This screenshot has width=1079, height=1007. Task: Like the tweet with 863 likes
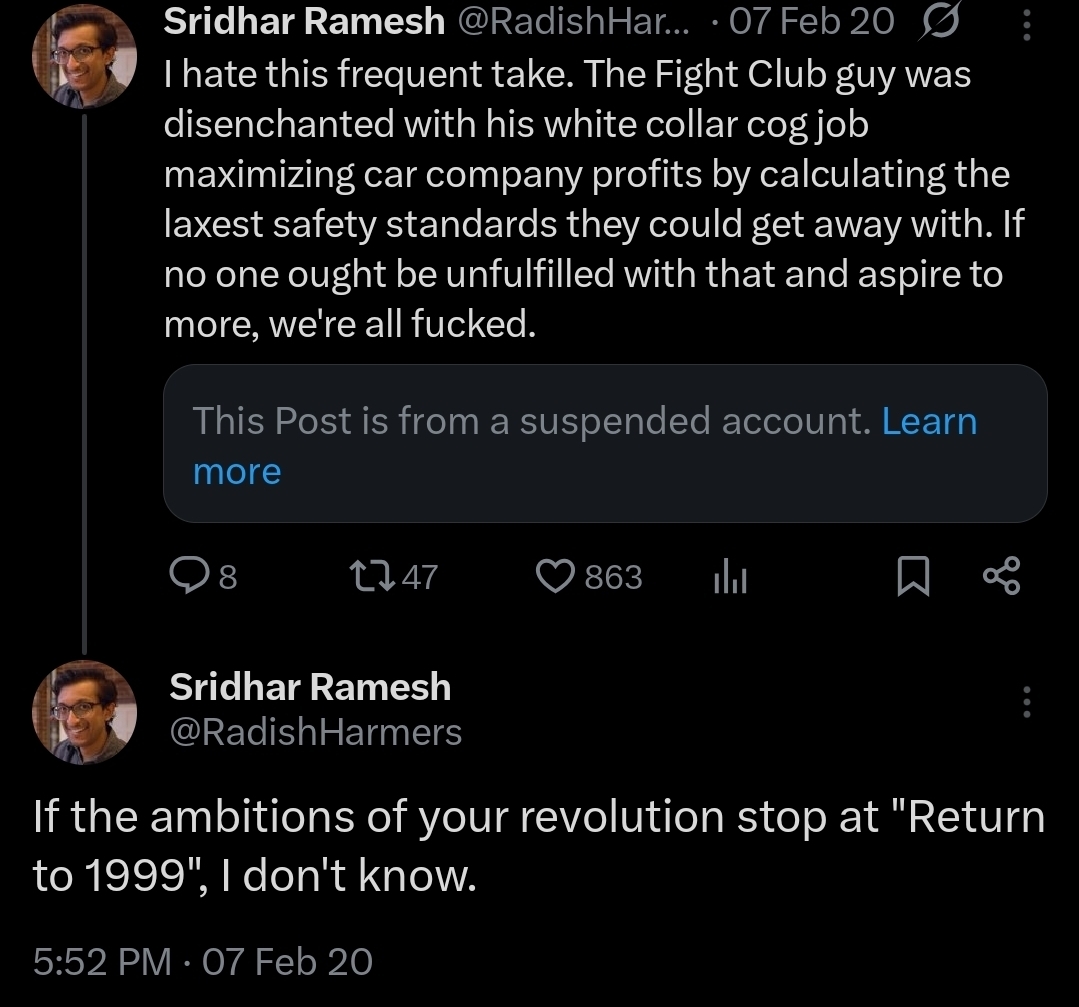(x=553, y=576)
